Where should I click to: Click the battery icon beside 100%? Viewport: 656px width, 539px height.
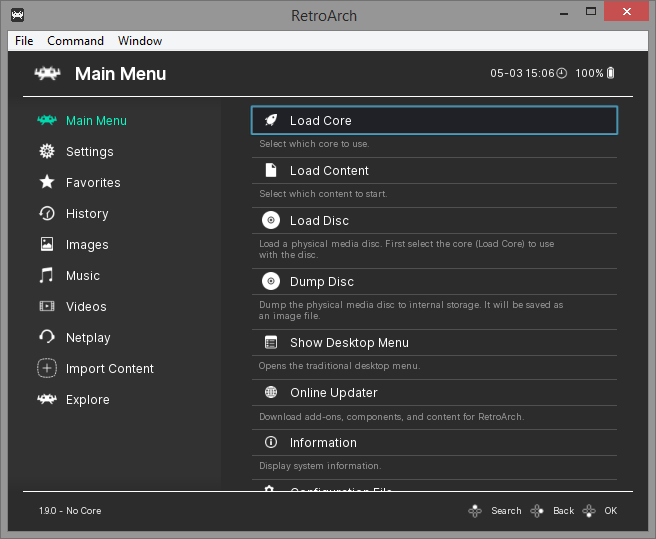(x=611, y=73)
